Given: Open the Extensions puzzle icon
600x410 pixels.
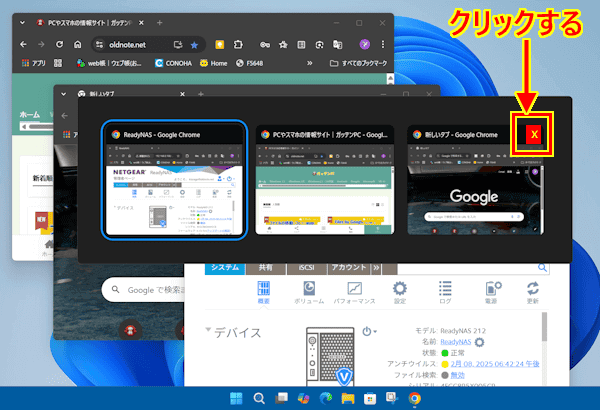Looking at the screenshot, I should (238, 45).
